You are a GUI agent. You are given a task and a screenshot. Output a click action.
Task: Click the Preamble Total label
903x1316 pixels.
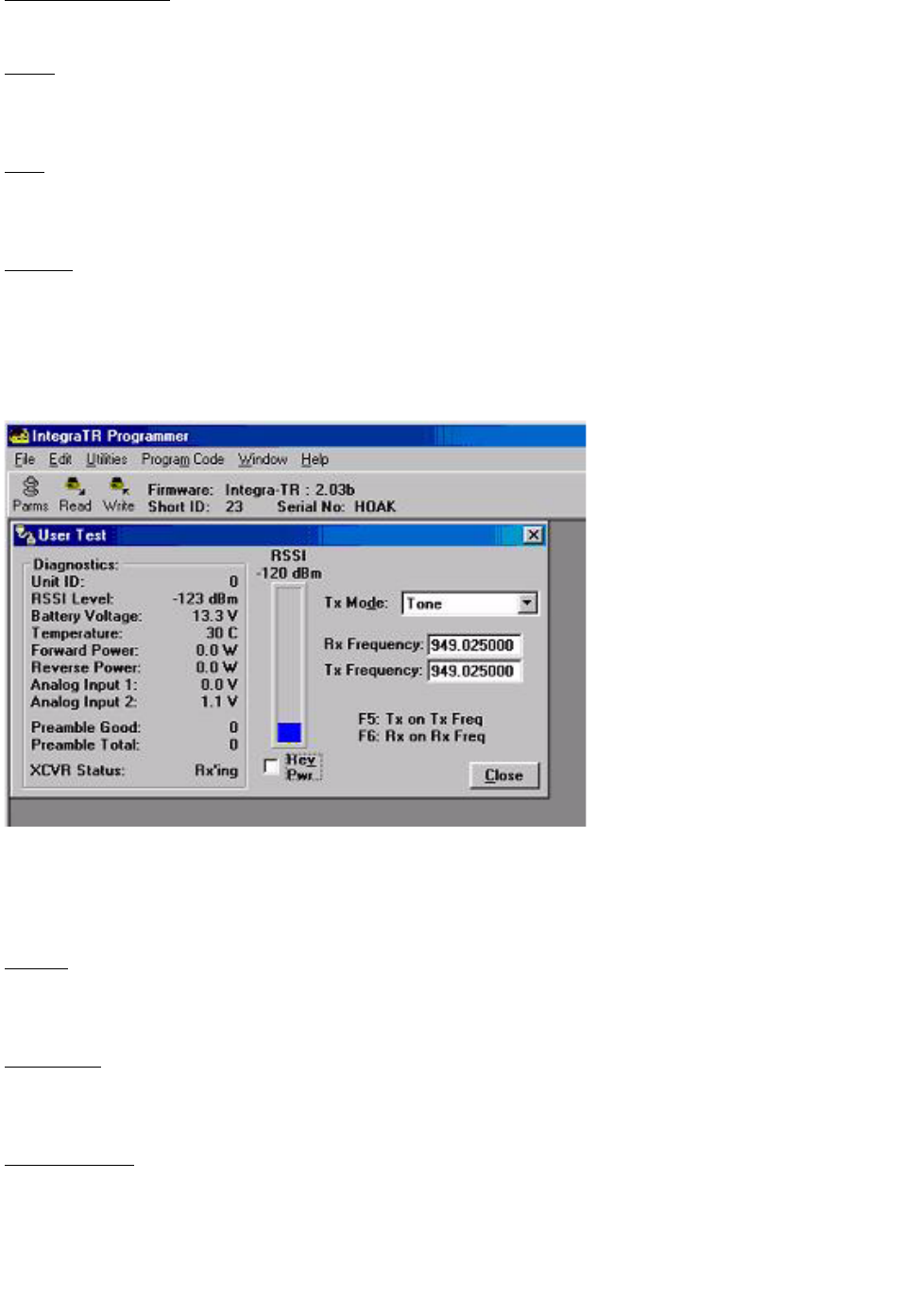(85, 744)
